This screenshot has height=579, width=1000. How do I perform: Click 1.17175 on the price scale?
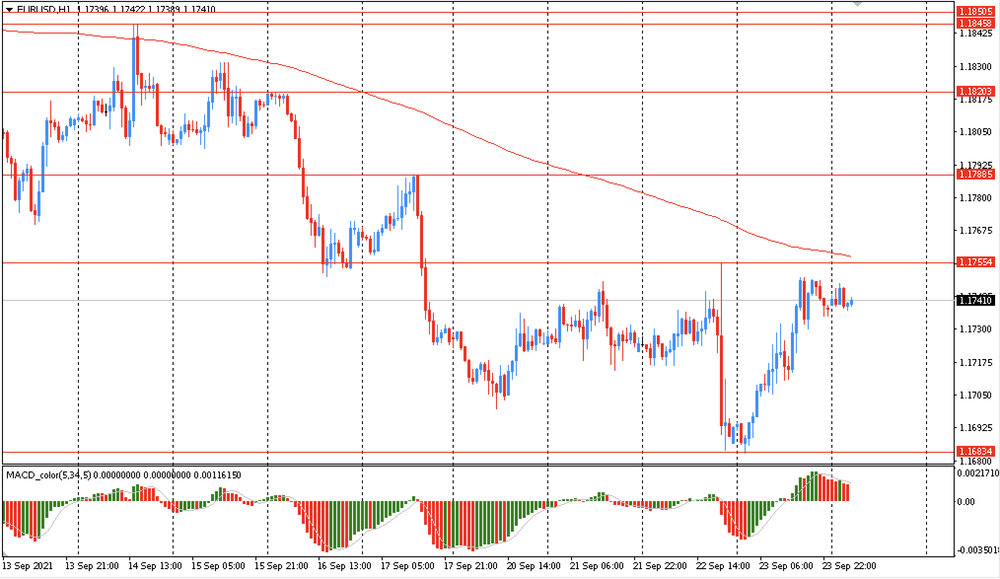click(976, 362)
